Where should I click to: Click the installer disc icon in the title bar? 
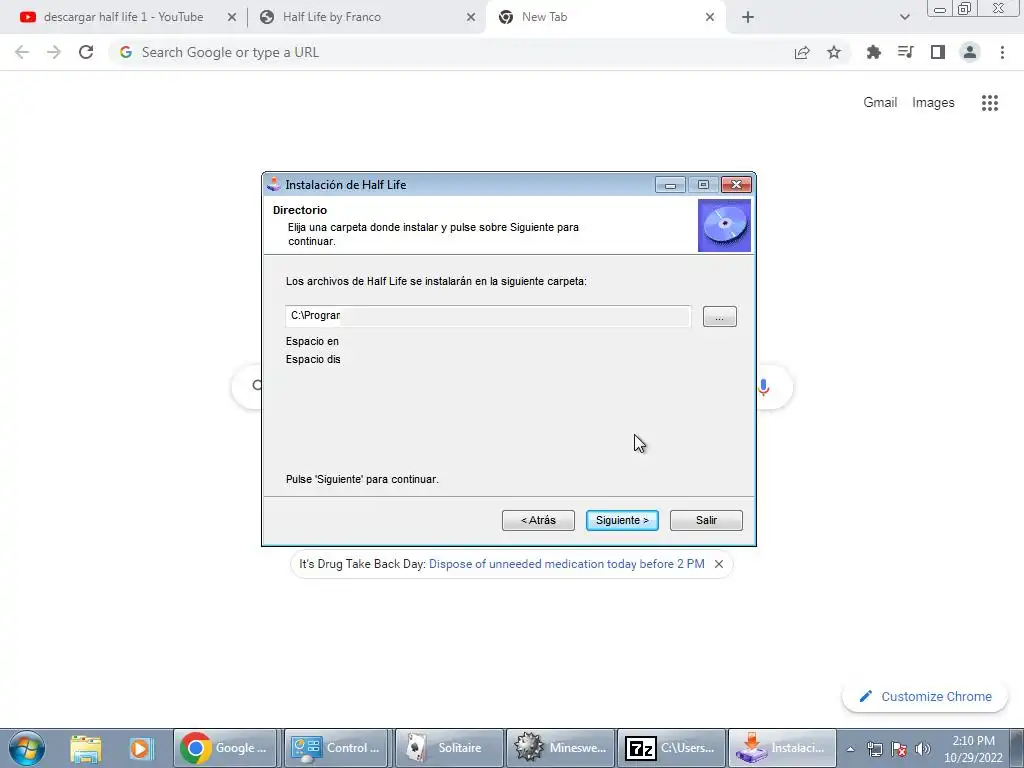tap(274, 185)
